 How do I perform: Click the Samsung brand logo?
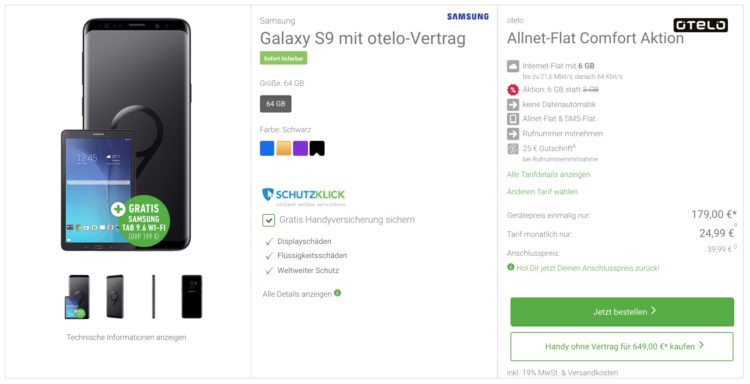pyautogui.click(x=468, y=17)
